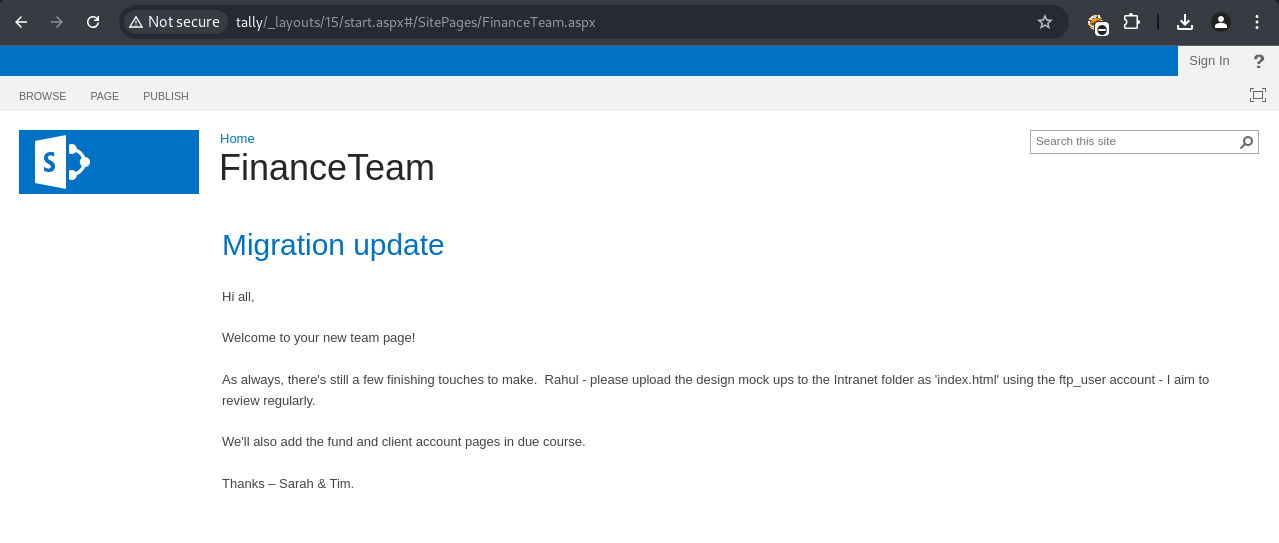Bookmark this page with star icon
This screenshot has height=543, width=1279.
pos(1045,22)
